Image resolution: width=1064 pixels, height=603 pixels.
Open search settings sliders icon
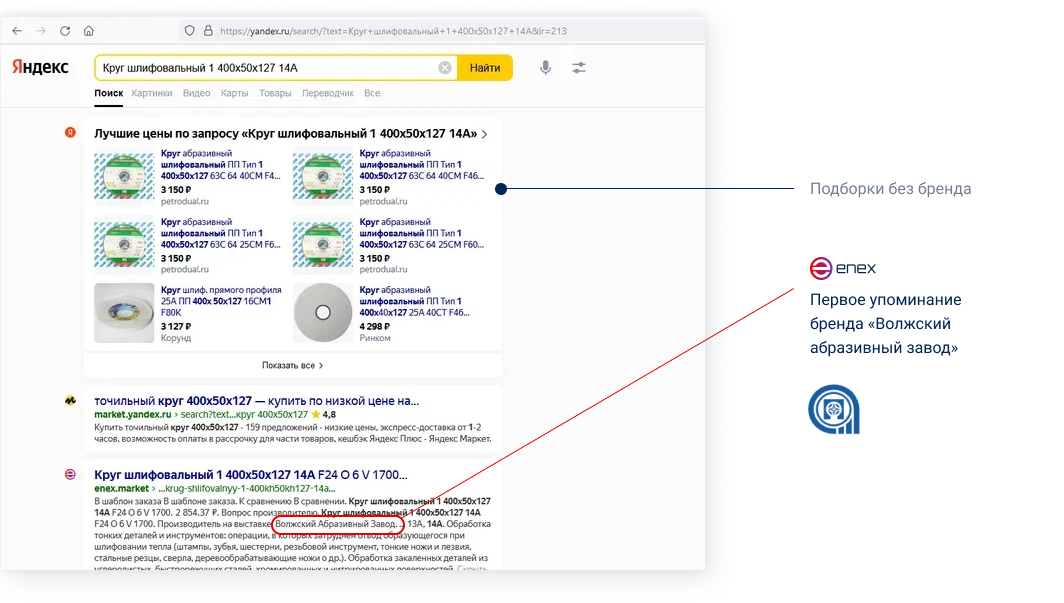(x=579, y=68)
